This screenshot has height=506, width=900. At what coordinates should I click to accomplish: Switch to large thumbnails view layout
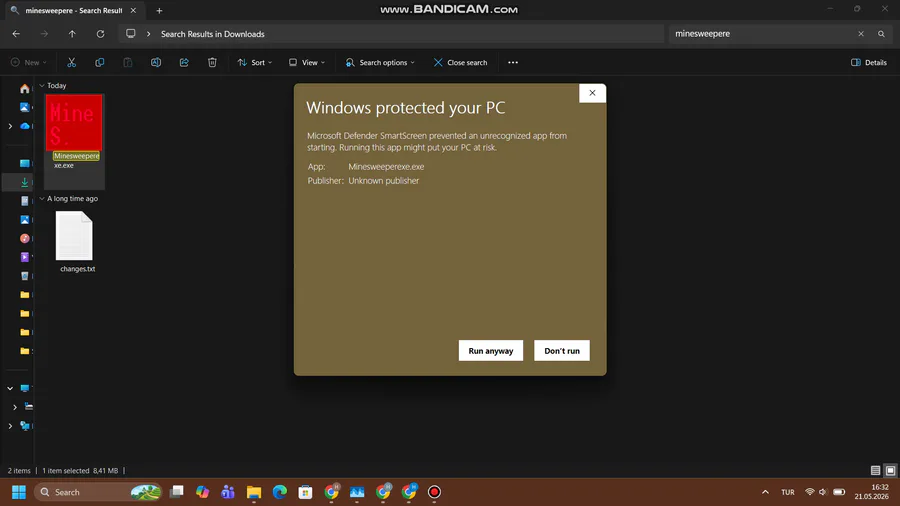click(890, 470)
